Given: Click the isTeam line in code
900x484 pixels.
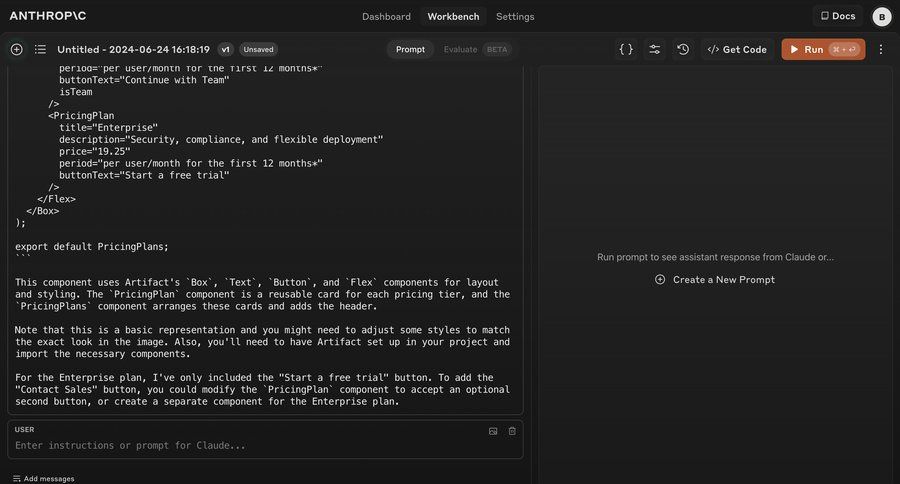Looking at the screenshot, I should (76, 92).
